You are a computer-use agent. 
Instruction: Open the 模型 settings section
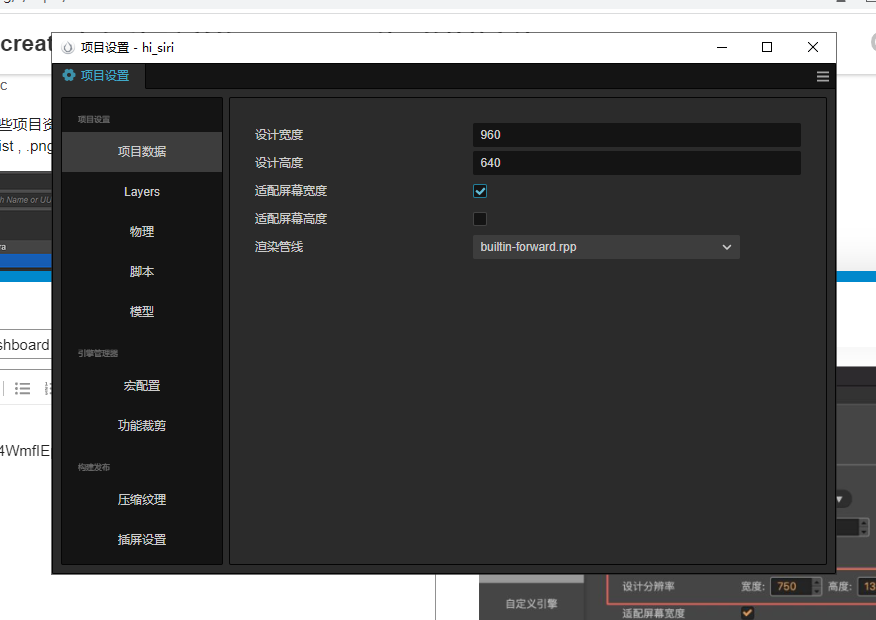coord(142,312)
